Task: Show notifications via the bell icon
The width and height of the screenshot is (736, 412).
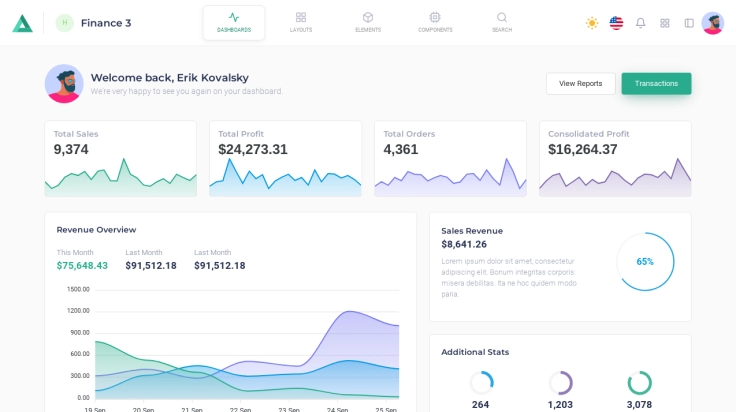Action: [x=641, y=23]
